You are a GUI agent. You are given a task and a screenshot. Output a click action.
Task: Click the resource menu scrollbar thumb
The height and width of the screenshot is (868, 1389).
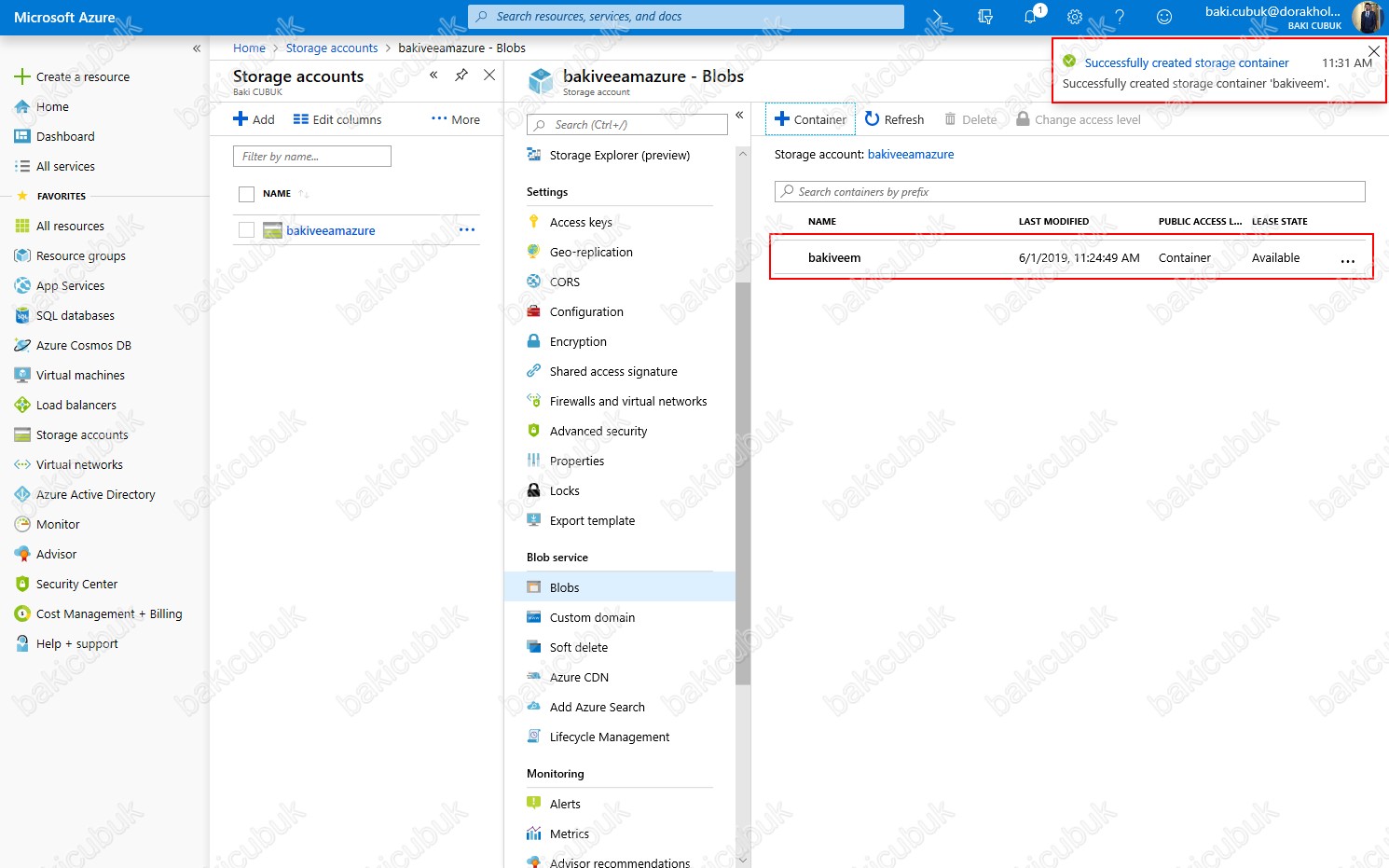(743, 483)
